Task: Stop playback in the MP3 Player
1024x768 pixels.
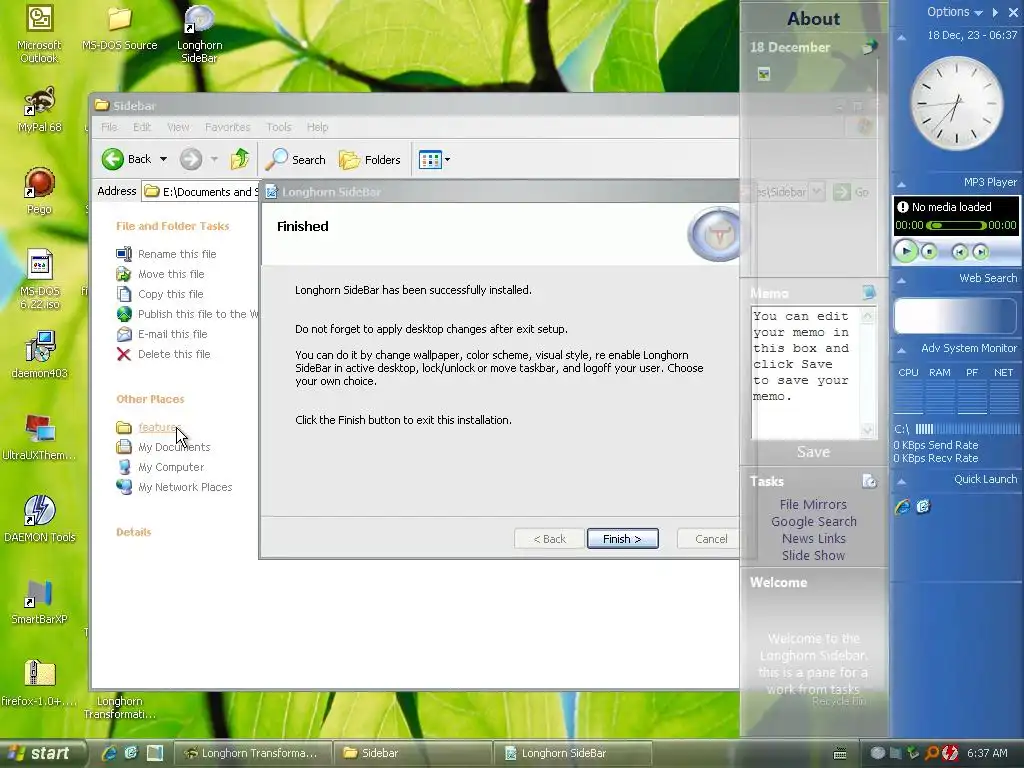Action: [x=929, y=251]
